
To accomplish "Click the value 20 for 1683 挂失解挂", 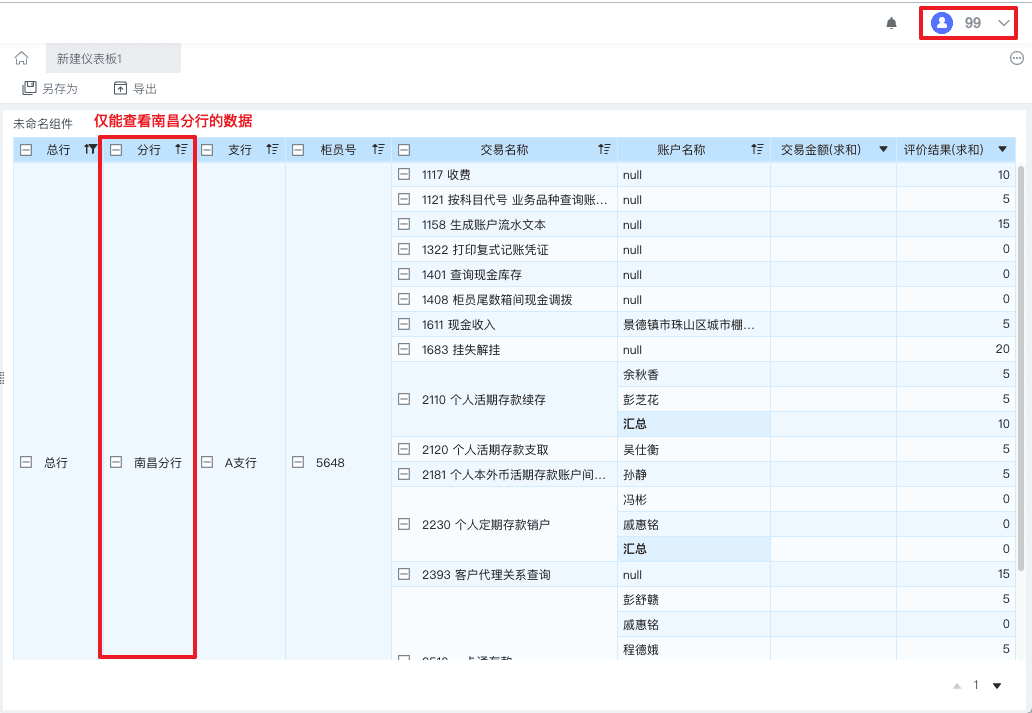I will click(1002, 349).
